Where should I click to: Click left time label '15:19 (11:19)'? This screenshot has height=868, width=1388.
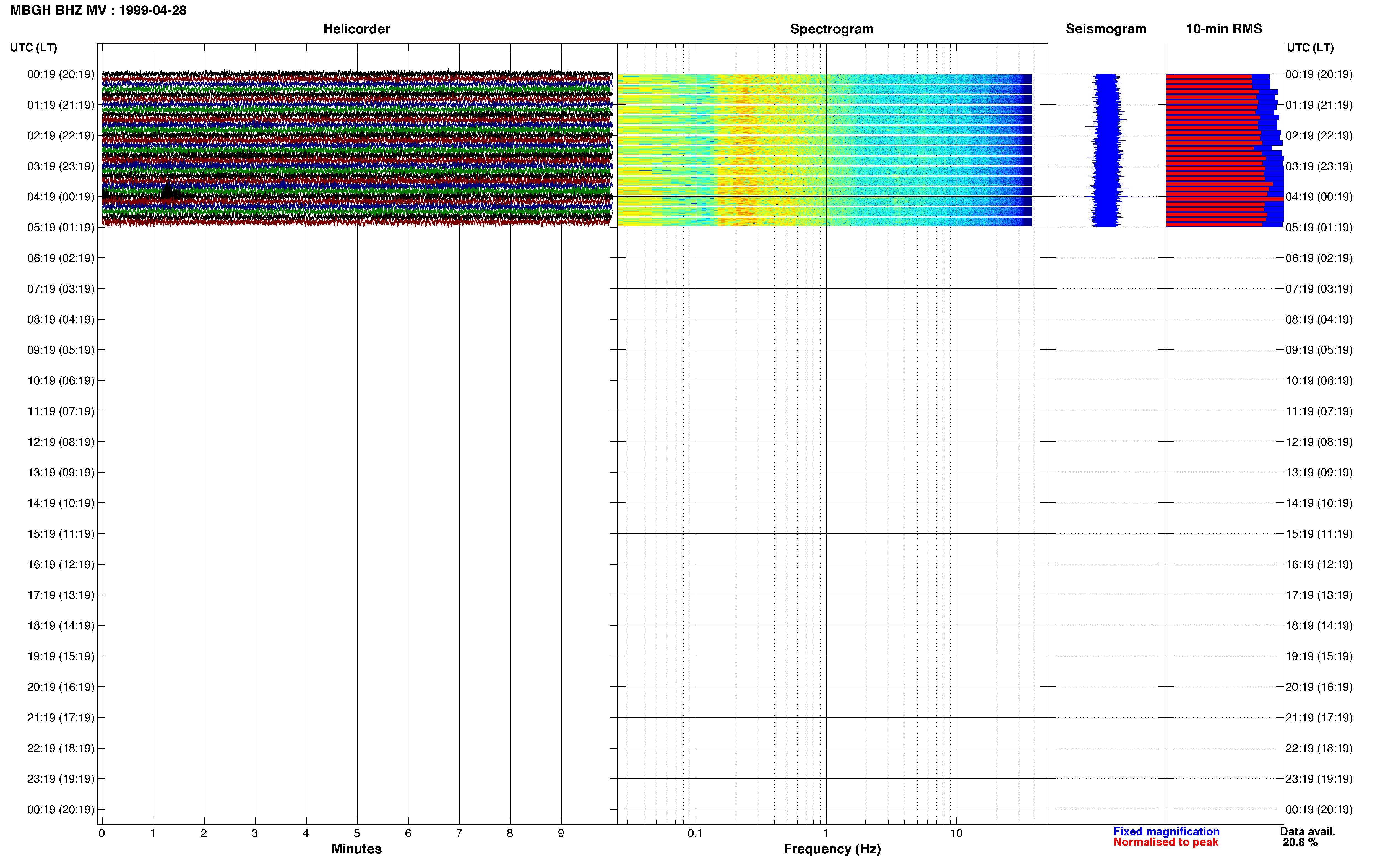61,534
